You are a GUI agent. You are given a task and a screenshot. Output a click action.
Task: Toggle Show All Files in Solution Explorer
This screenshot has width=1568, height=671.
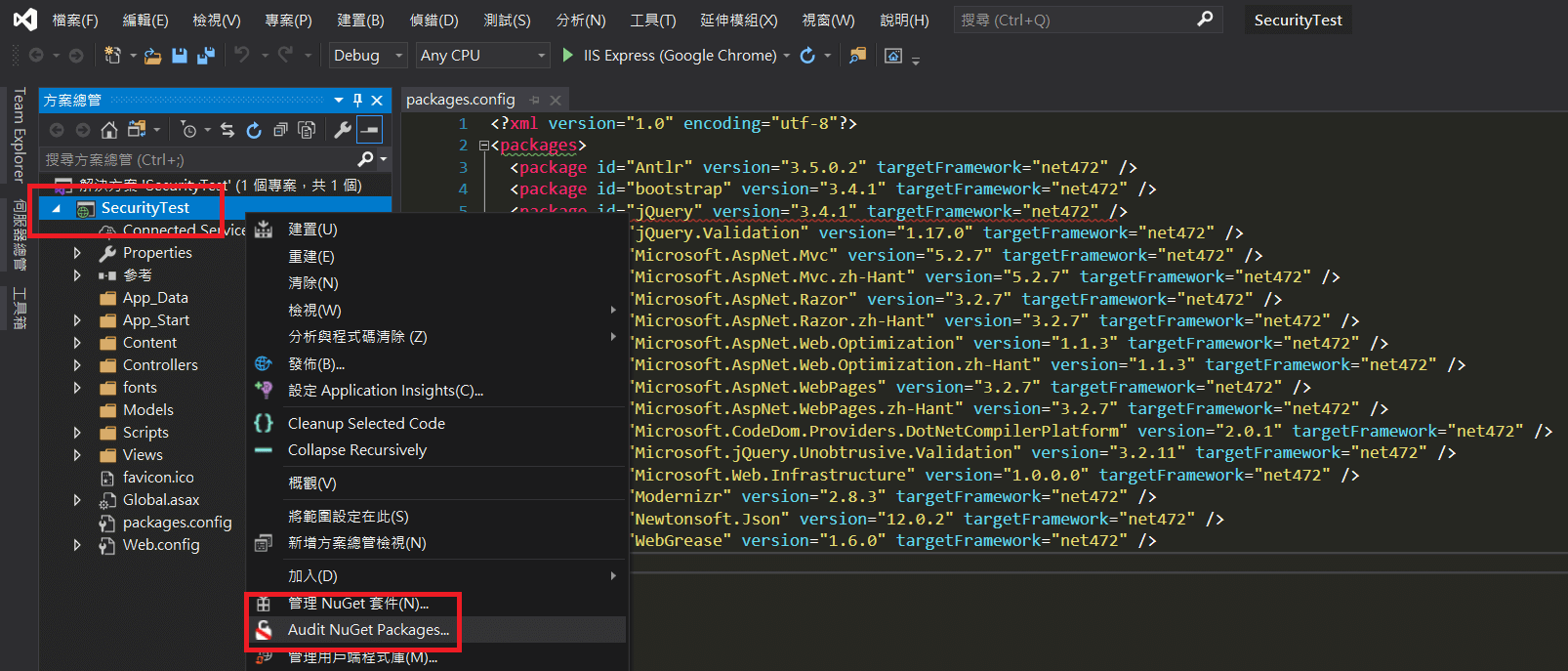(307, 130)
